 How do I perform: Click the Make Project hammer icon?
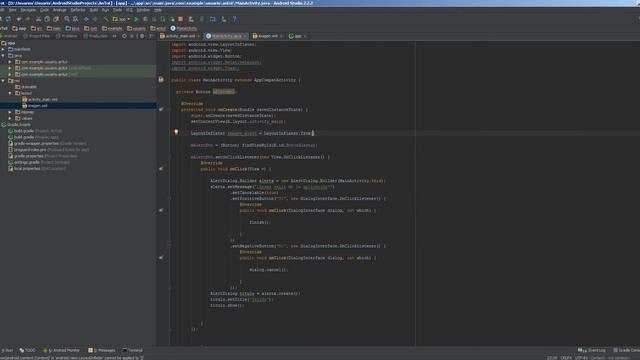coord(106,19)
